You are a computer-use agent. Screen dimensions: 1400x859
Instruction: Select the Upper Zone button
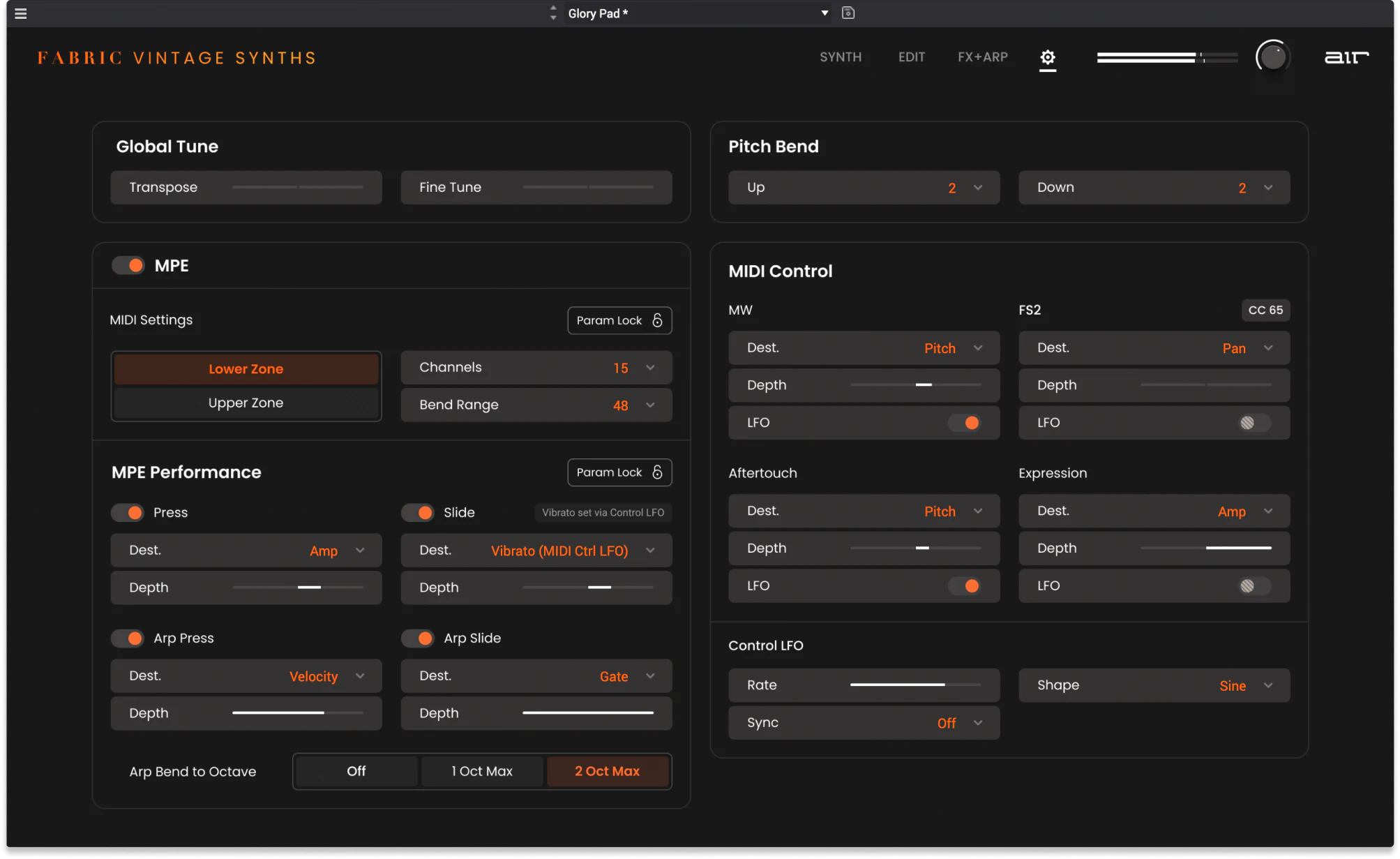point(246,403)
